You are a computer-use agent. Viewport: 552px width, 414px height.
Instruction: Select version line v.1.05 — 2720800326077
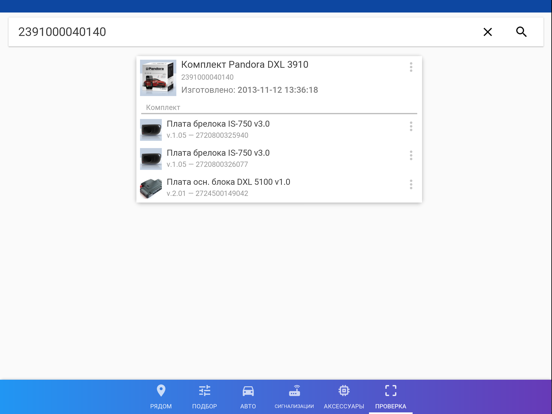(207, 164)
